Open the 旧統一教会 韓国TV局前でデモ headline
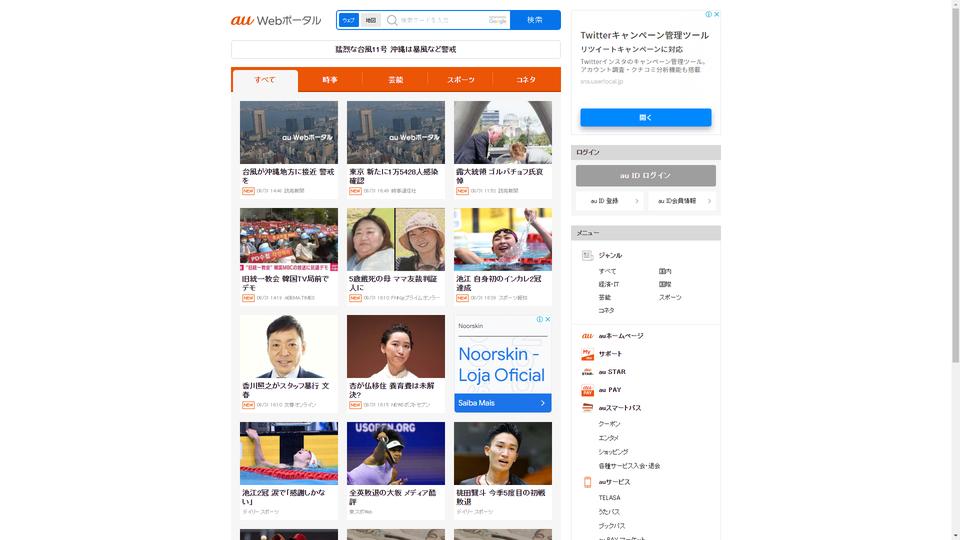 click(x=286, y=283)
